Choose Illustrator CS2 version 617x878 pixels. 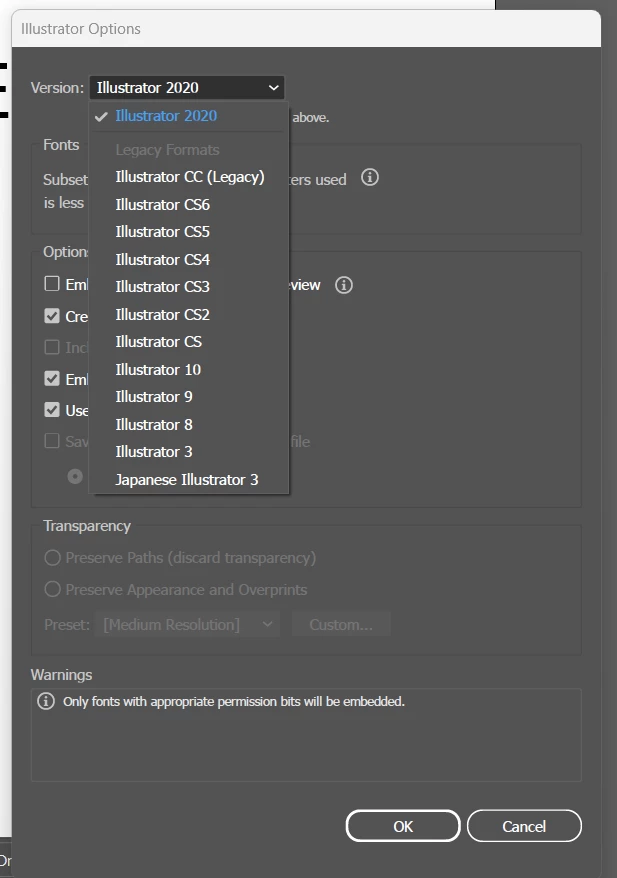click(x=189, y=314)
